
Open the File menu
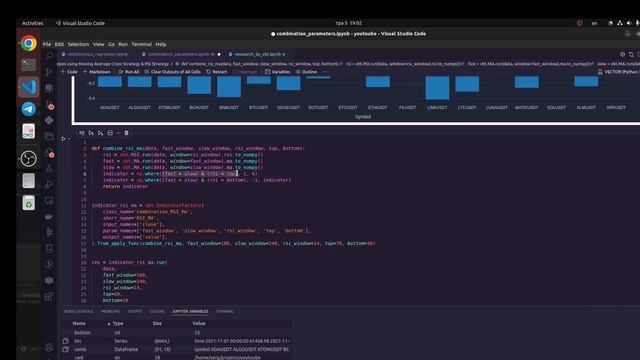(47, 44)
